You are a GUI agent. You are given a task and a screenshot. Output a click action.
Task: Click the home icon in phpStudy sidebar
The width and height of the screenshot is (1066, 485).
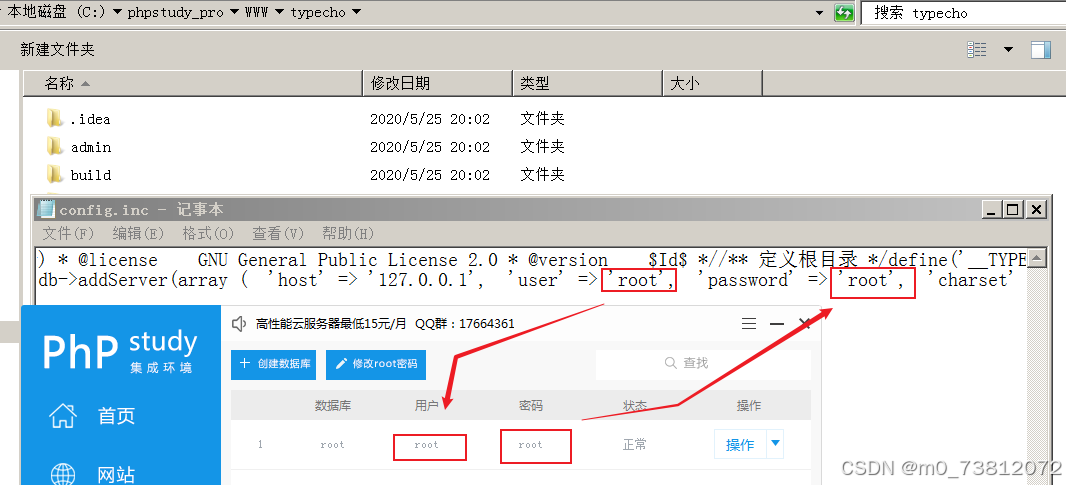63,415
